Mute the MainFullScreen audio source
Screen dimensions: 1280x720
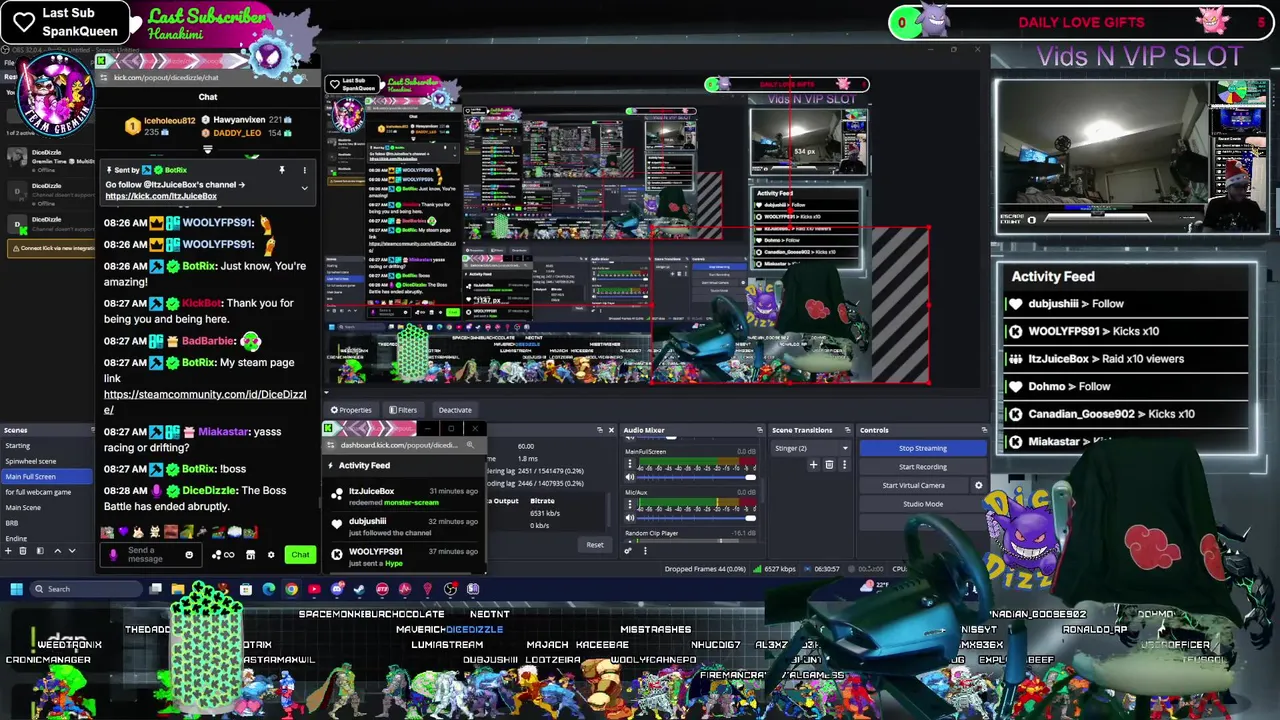pyautogui.click(x=630, y=477)
